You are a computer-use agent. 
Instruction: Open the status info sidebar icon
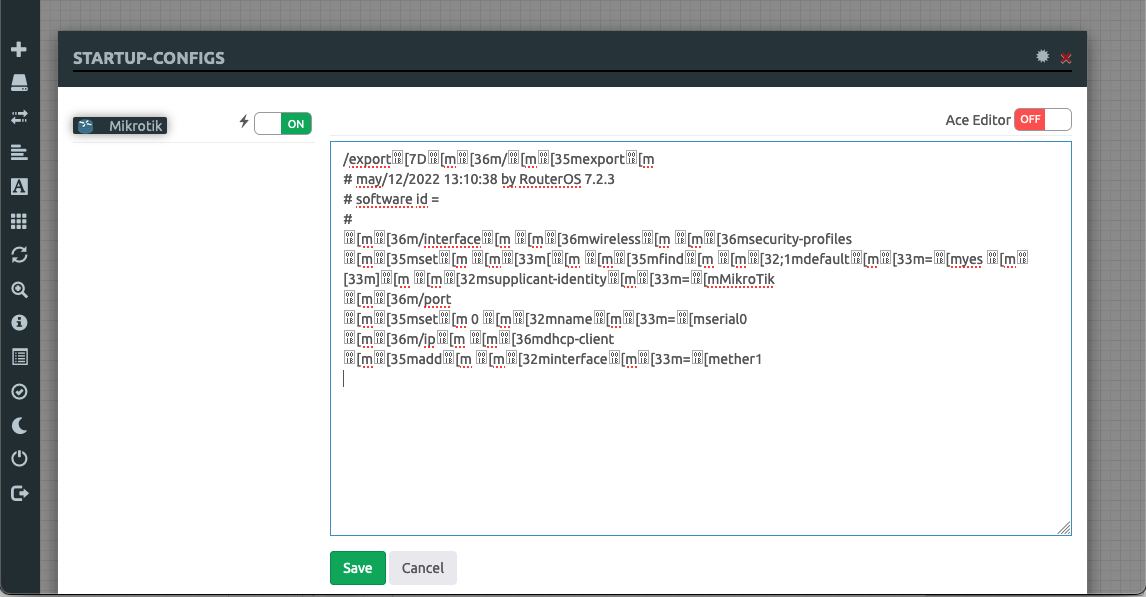(19, 322)
